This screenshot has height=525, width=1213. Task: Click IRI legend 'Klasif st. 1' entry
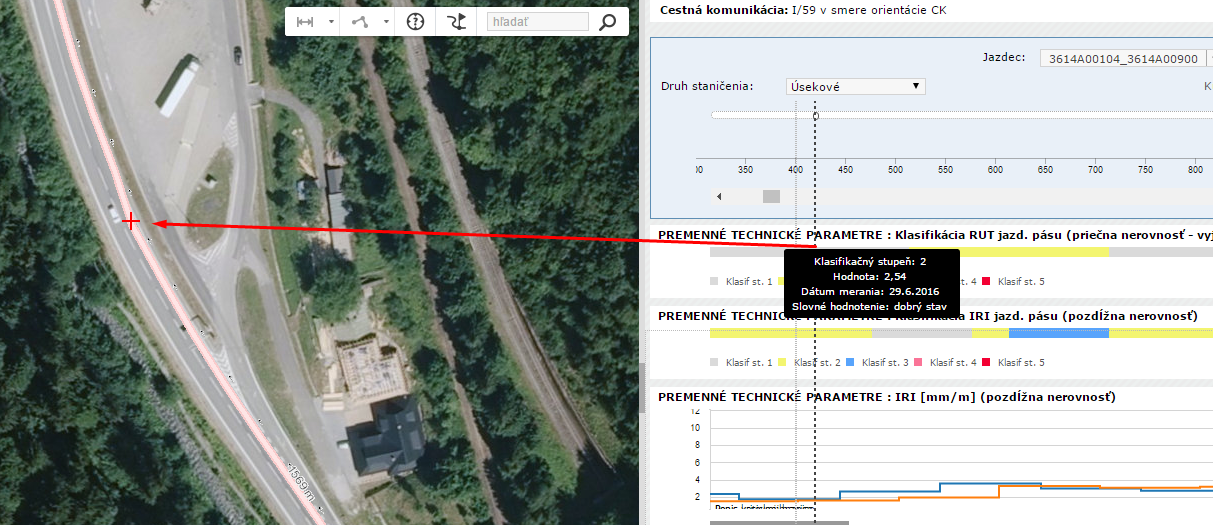point(742,362)
